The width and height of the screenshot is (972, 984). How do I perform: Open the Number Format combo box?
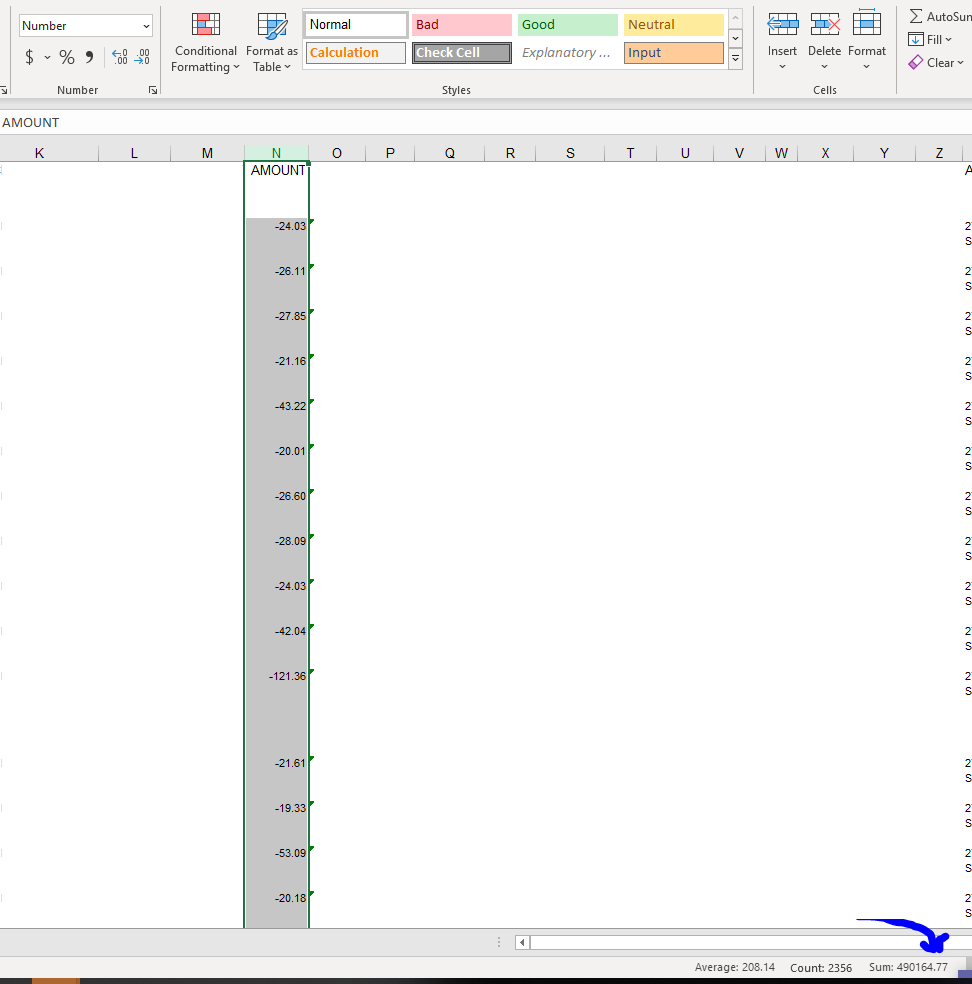pos(85,24)
